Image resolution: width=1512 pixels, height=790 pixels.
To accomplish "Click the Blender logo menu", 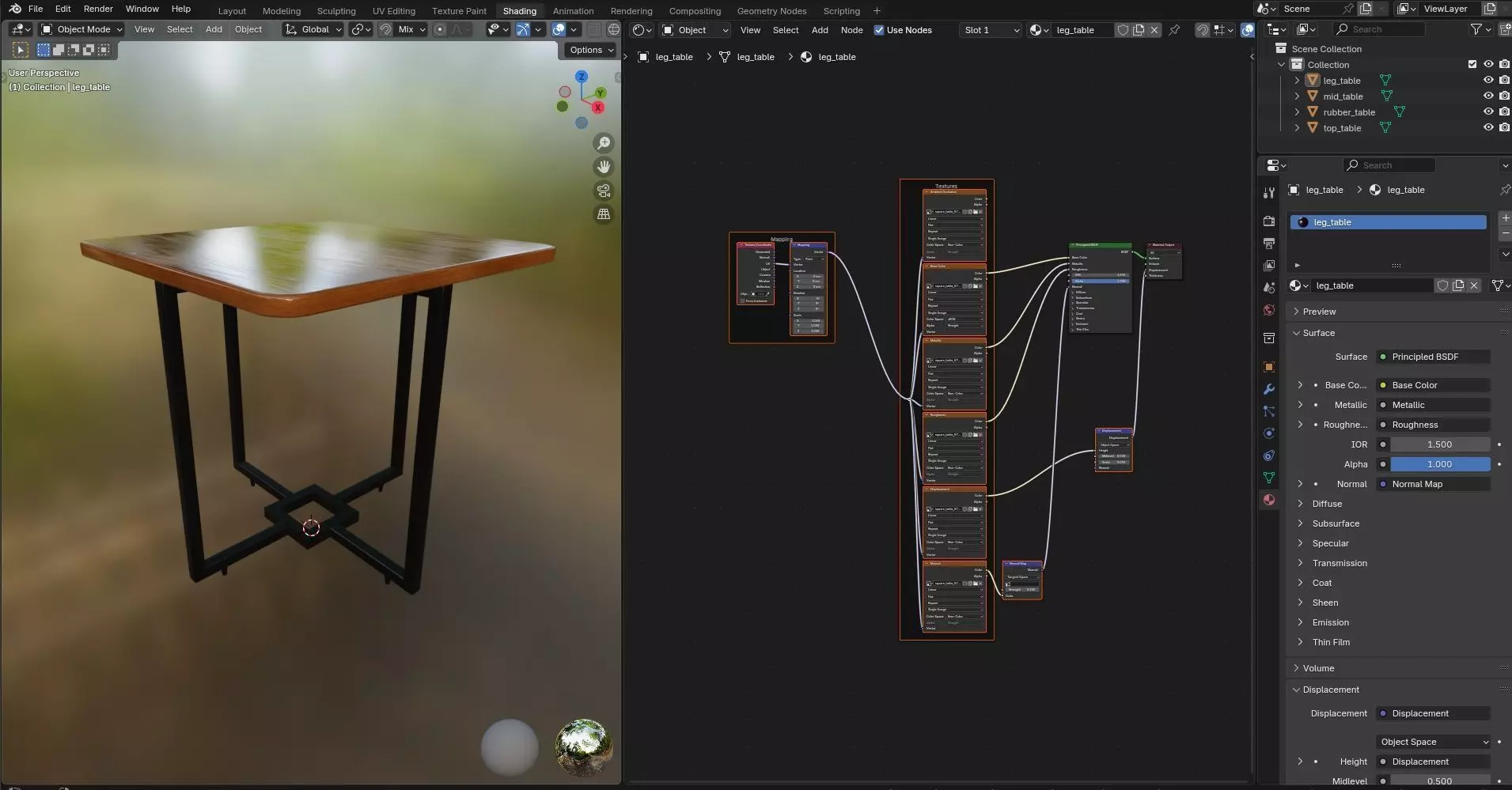I will [x=15, y=9].
